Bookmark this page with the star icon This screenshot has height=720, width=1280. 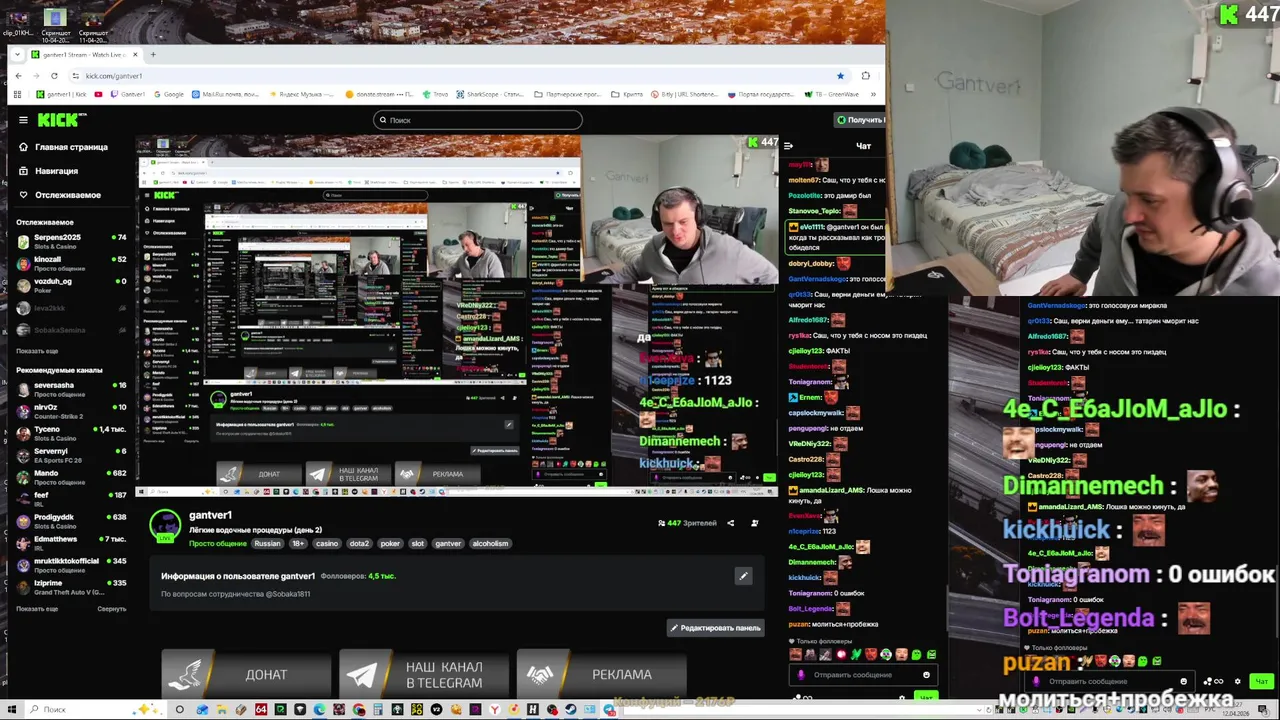840,76
